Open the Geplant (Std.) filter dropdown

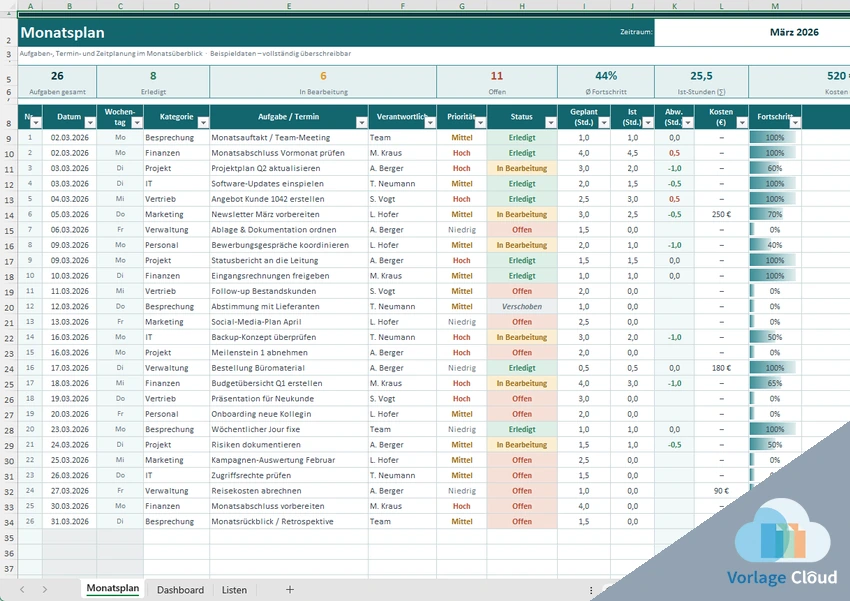pos(604,123)
